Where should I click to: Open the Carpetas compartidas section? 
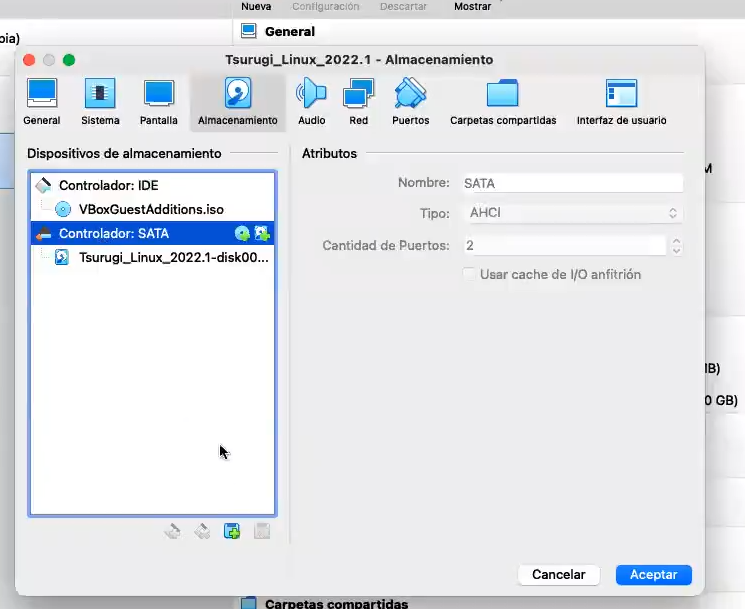[503, 102]
